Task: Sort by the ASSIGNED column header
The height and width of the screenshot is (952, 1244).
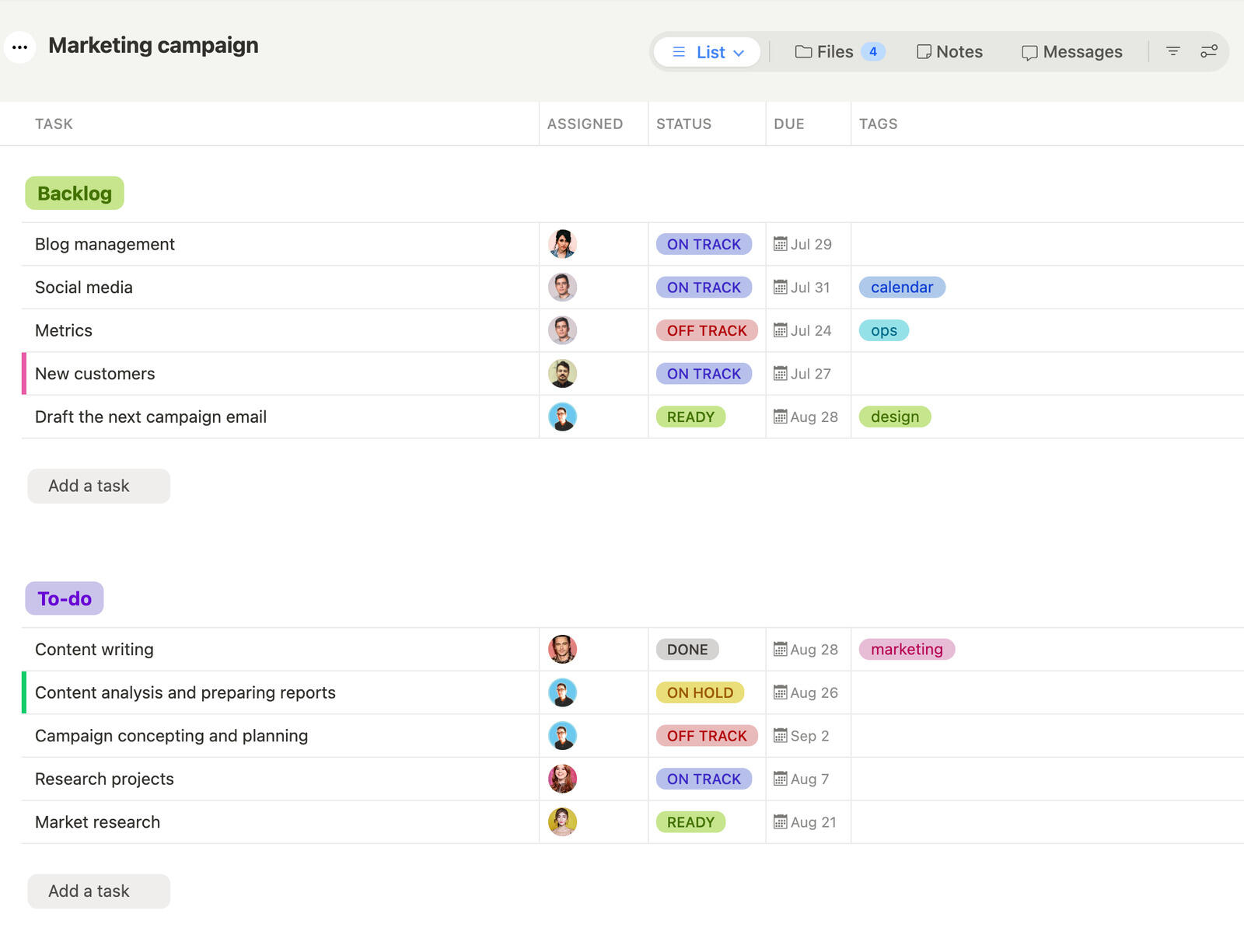Action: click(585, 124)
